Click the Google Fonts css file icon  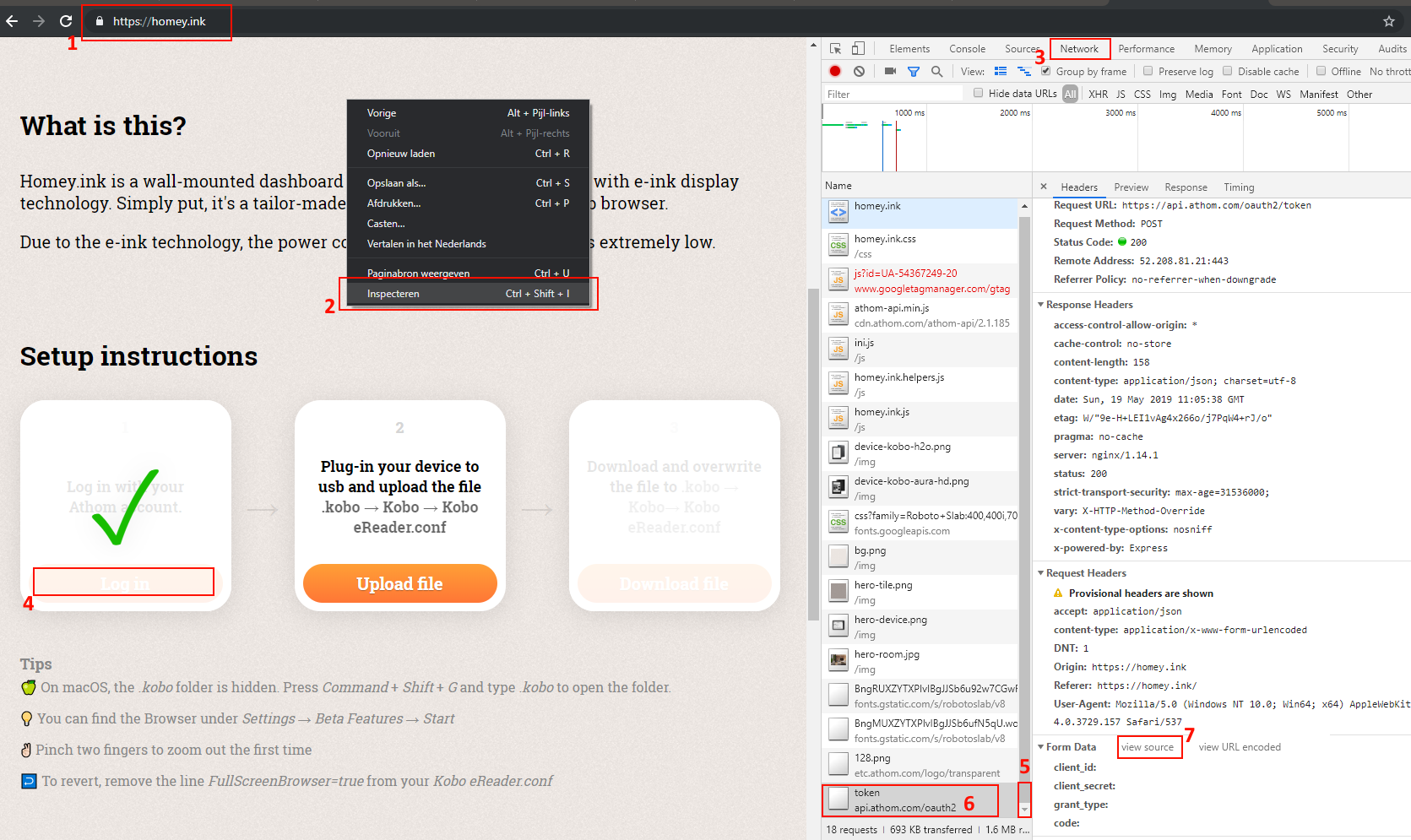pos(838,523)
